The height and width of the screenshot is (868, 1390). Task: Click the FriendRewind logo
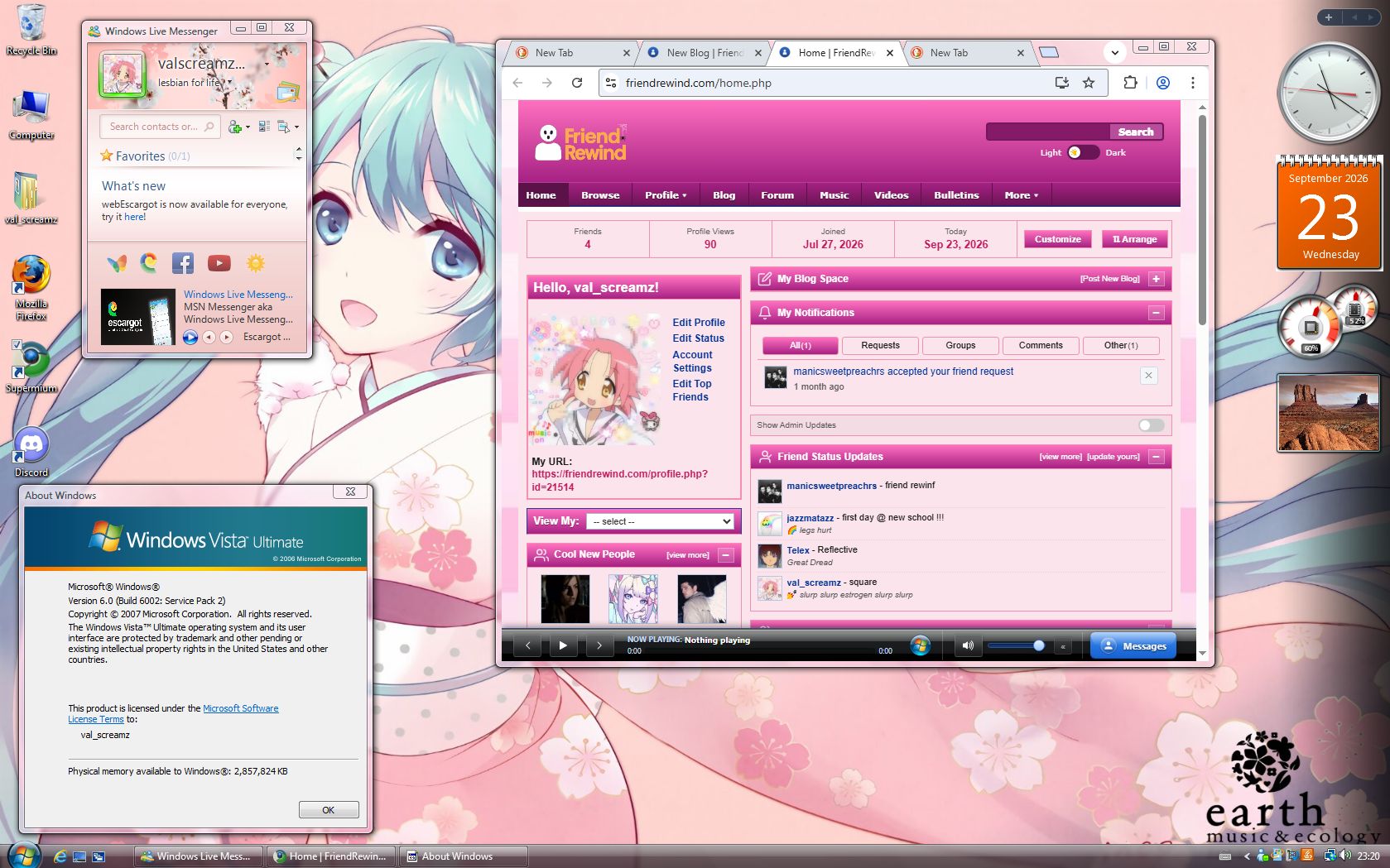(580, 142)
